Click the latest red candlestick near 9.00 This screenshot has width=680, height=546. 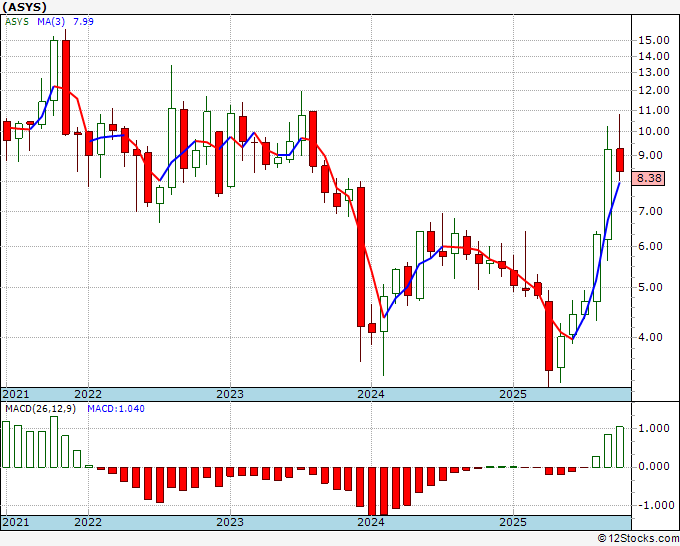[620, 160]
